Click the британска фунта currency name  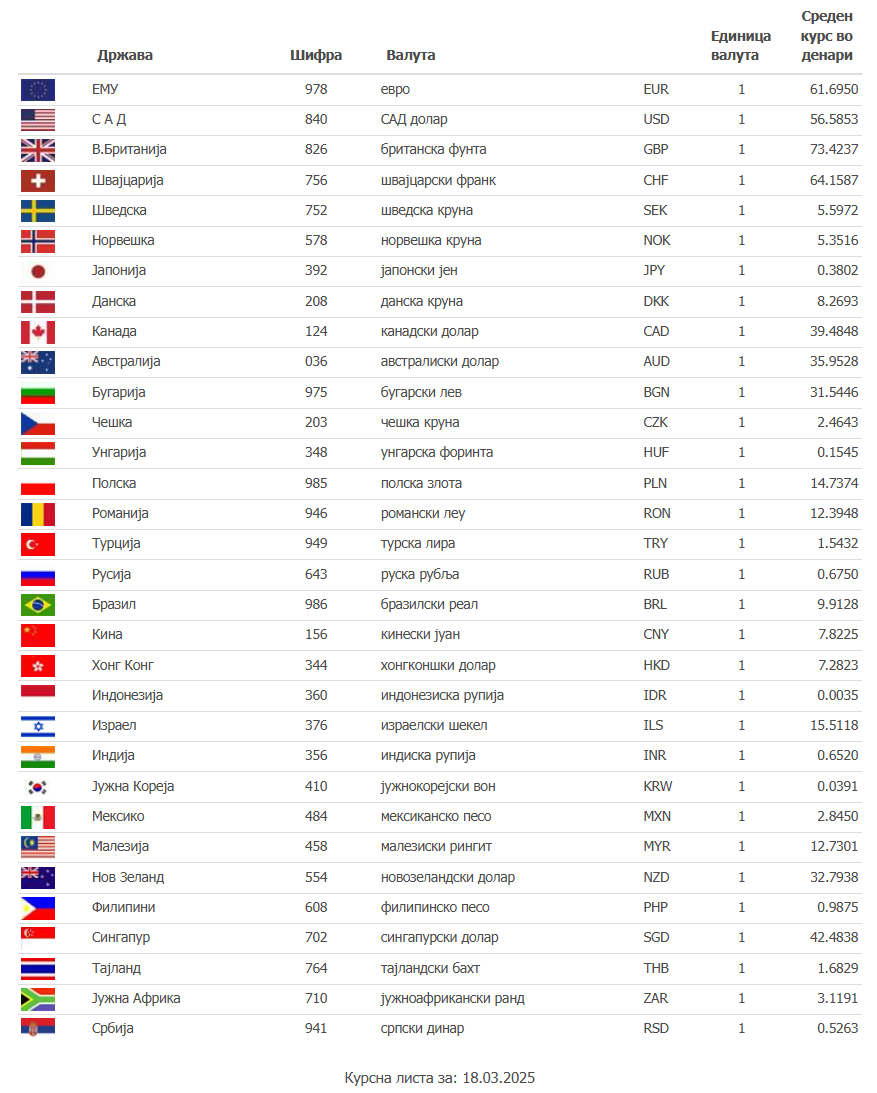[x=433, y=150]
